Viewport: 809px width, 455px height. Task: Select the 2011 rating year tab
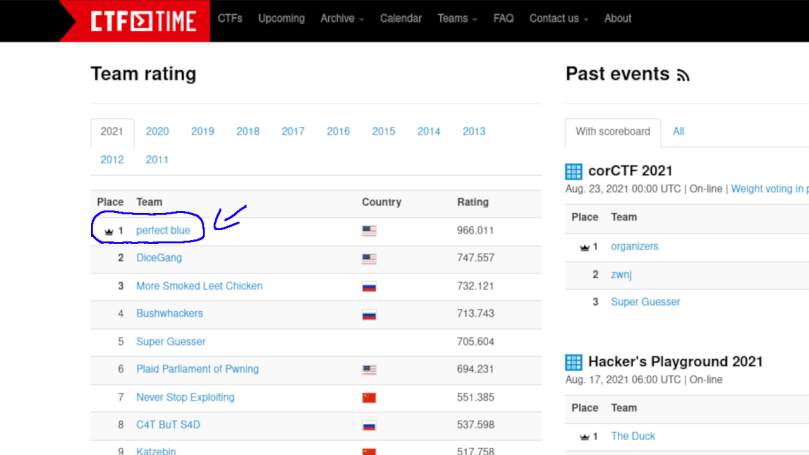tap(157, 159)
